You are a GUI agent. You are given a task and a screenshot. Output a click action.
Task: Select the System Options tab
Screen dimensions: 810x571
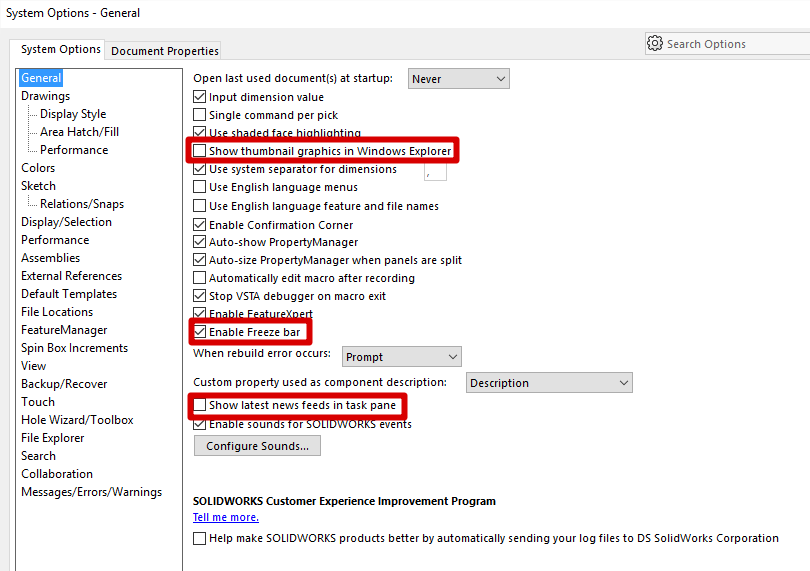coord(61,49)
